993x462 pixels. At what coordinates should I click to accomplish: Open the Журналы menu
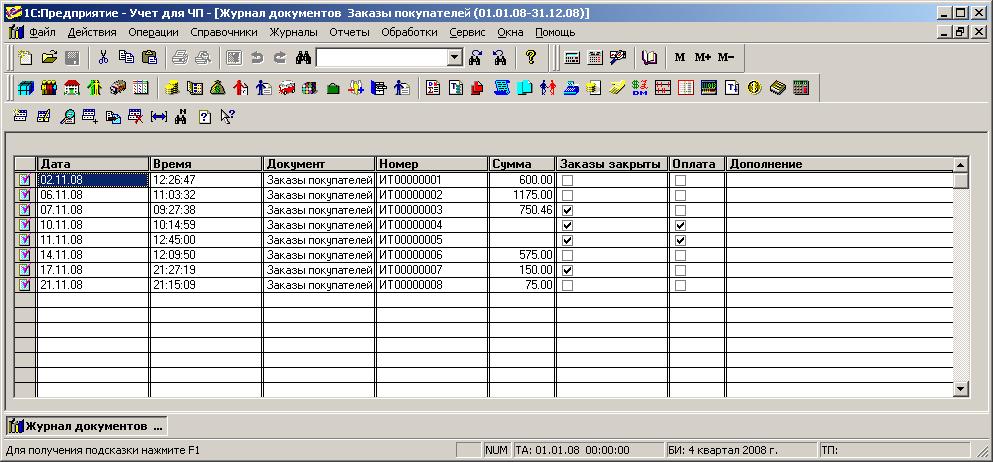click(x=293, y=32)
